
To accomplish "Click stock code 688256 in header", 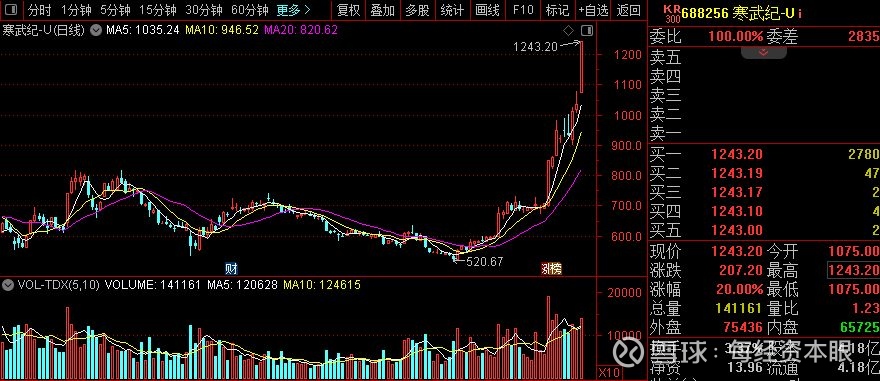I will [705, 12].
